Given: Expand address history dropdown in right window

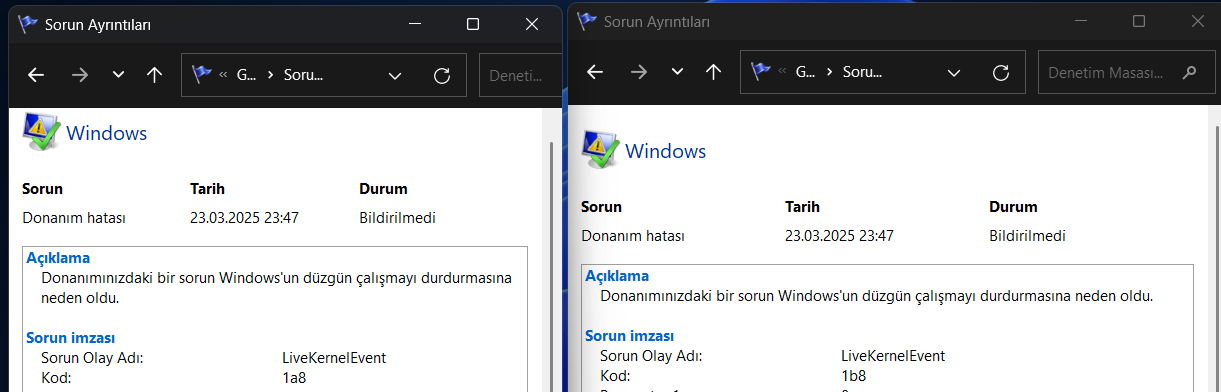Looking at the screenshot, I should pos(954,72).
